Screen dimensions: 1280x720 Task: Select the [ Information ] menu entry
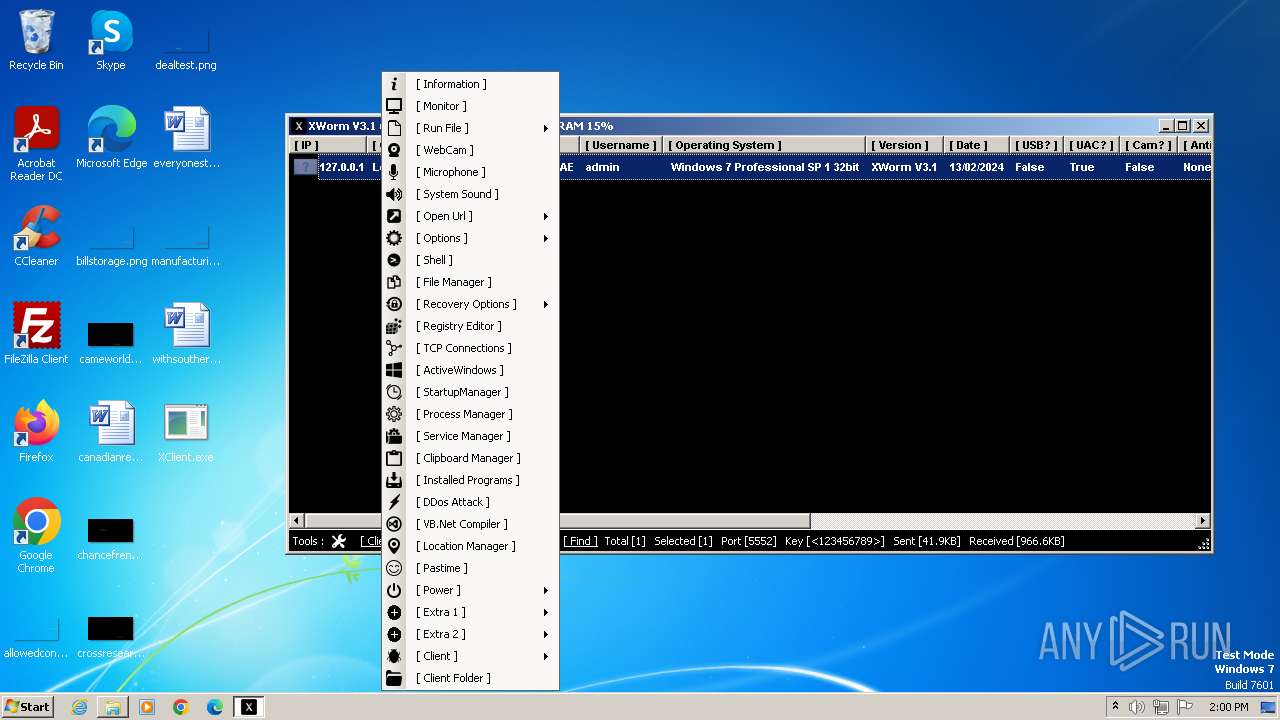point(470,84)
